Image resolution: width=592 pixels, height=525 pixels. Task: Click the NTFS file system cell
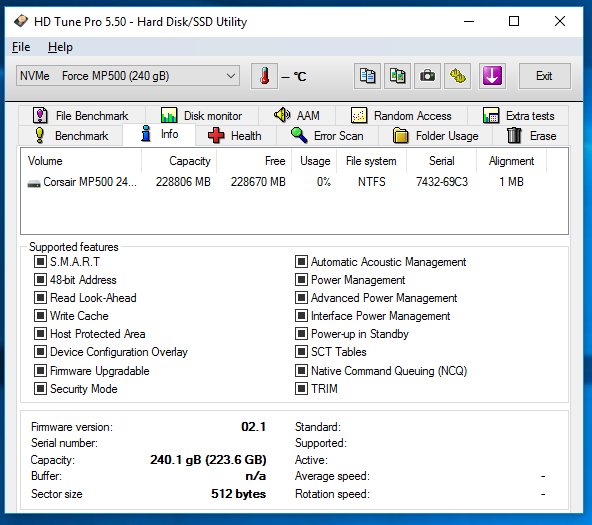(372, 182)
